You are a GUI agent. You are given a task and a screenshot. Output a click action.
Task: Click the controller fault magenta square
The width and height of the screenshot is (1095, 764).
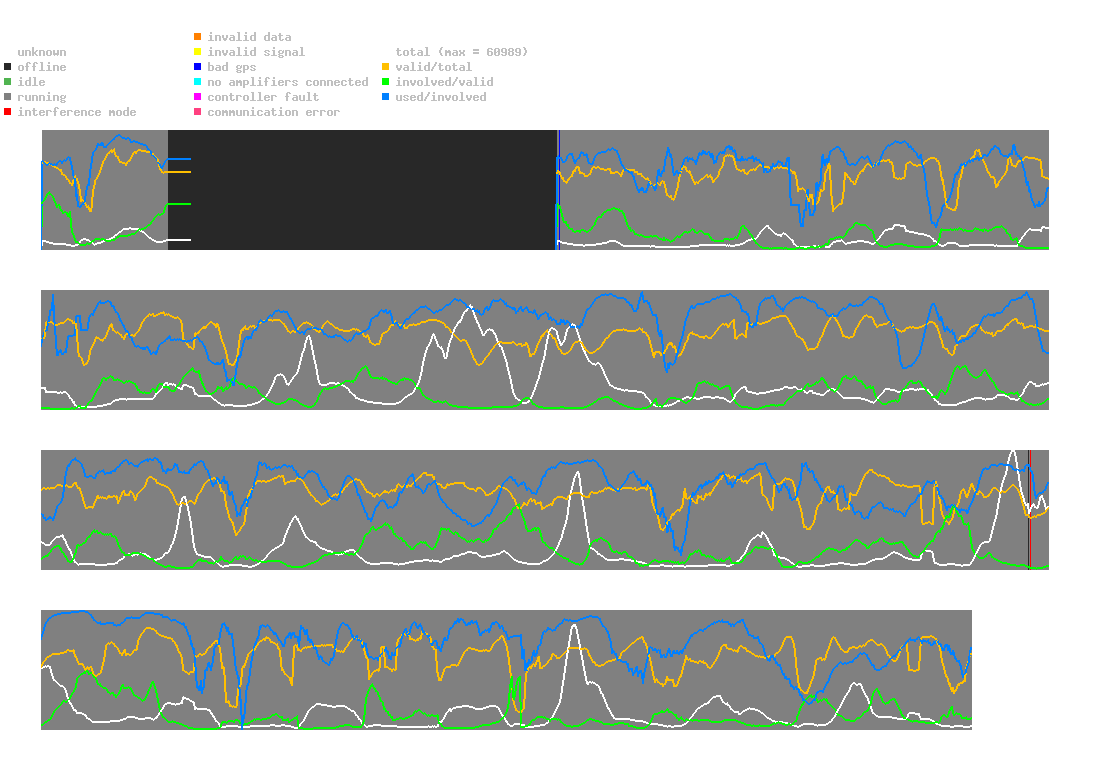click(198, 97)
